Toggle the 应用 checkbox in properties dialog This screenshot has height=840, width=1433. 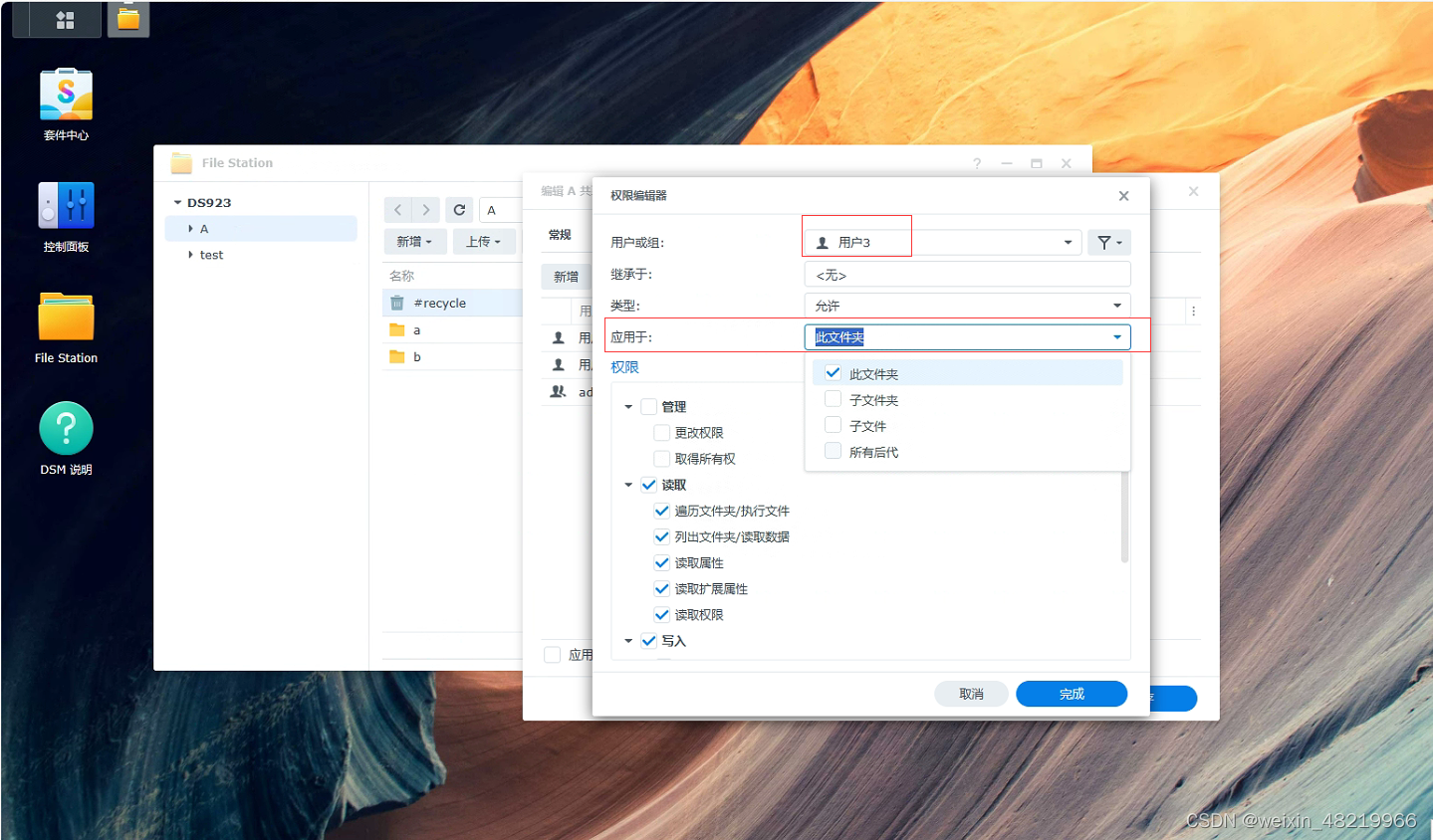pyautogui.click(x=552, y=655)
